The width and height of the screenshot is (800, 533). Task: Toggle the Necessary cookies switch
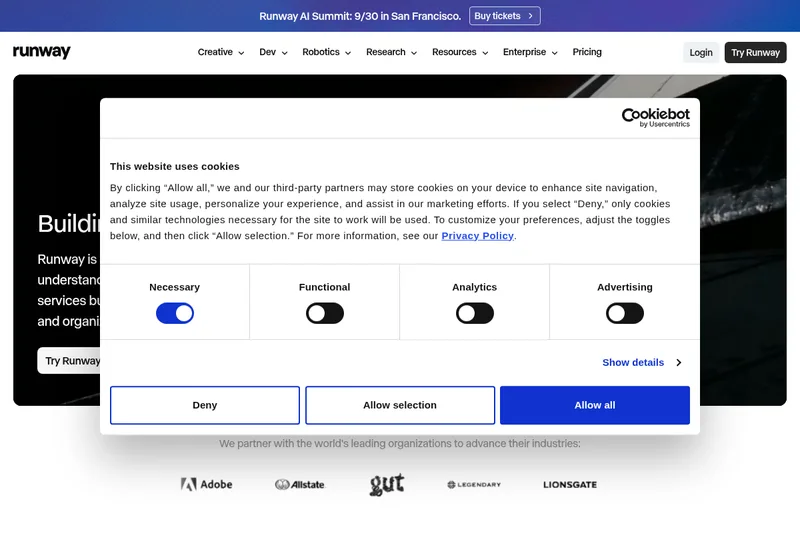pyautogui.click(x=174, y=313)
